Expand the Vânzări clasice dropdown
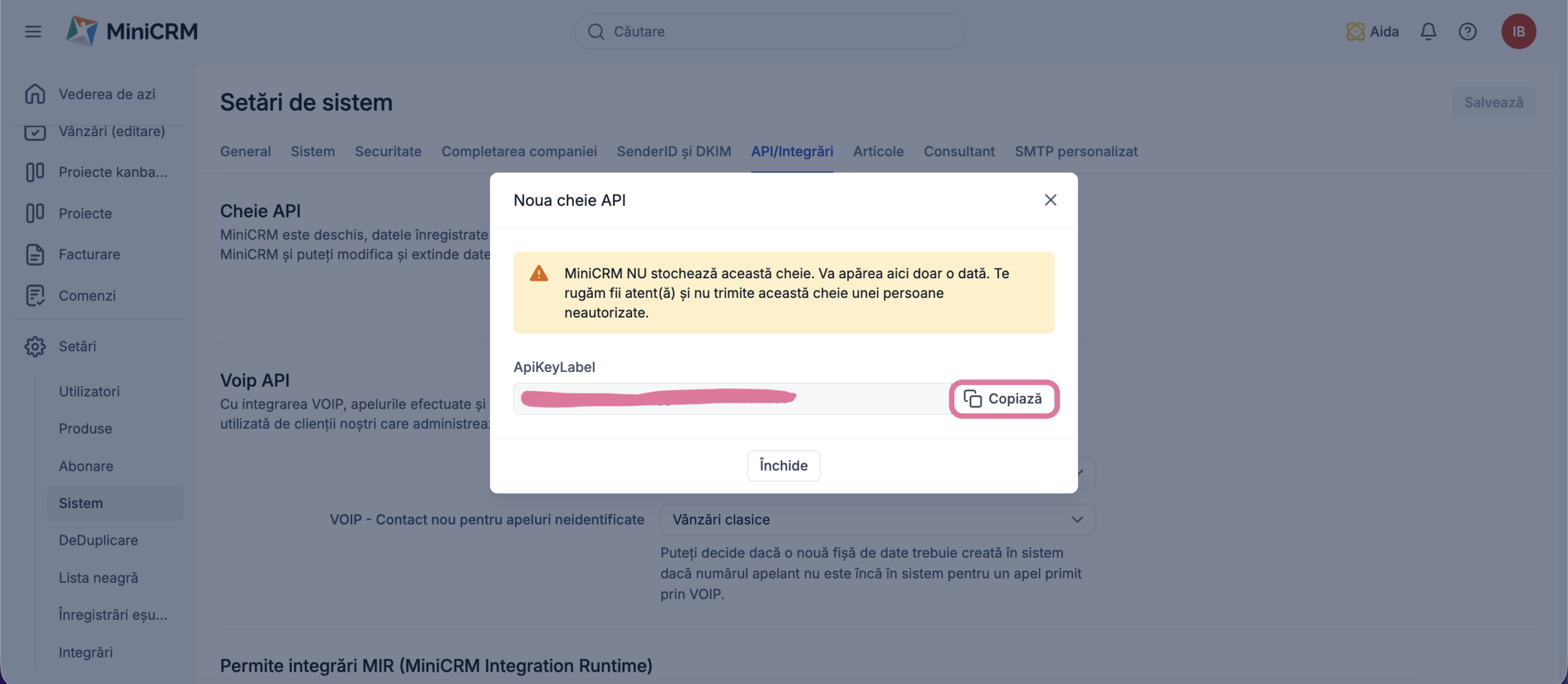Image resolution: width=1568 pixels, height=684 pixels. point(878,519)
